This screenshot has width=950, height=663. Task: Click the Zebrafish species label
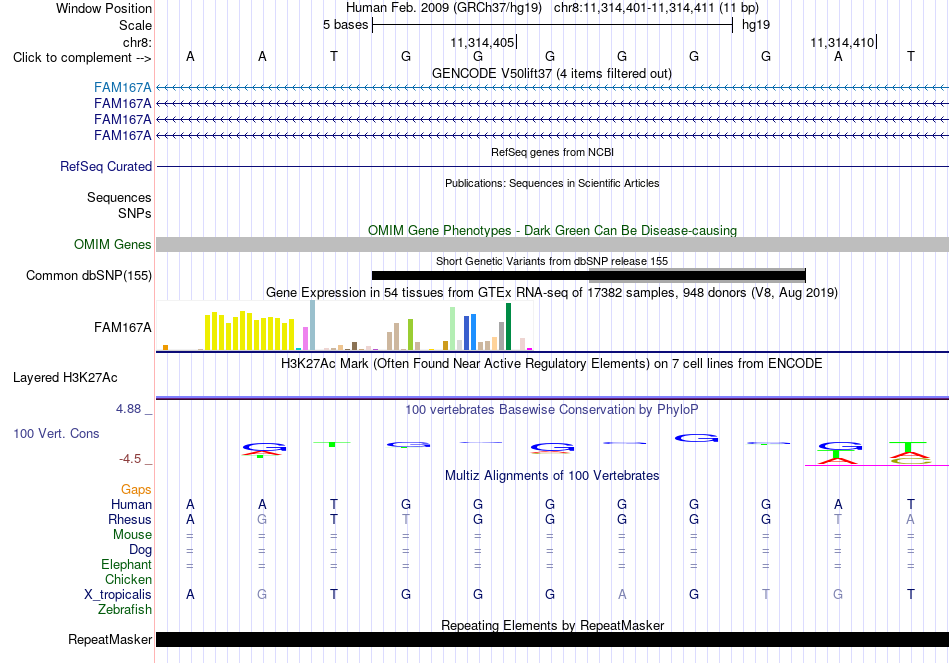click(125, 609)
